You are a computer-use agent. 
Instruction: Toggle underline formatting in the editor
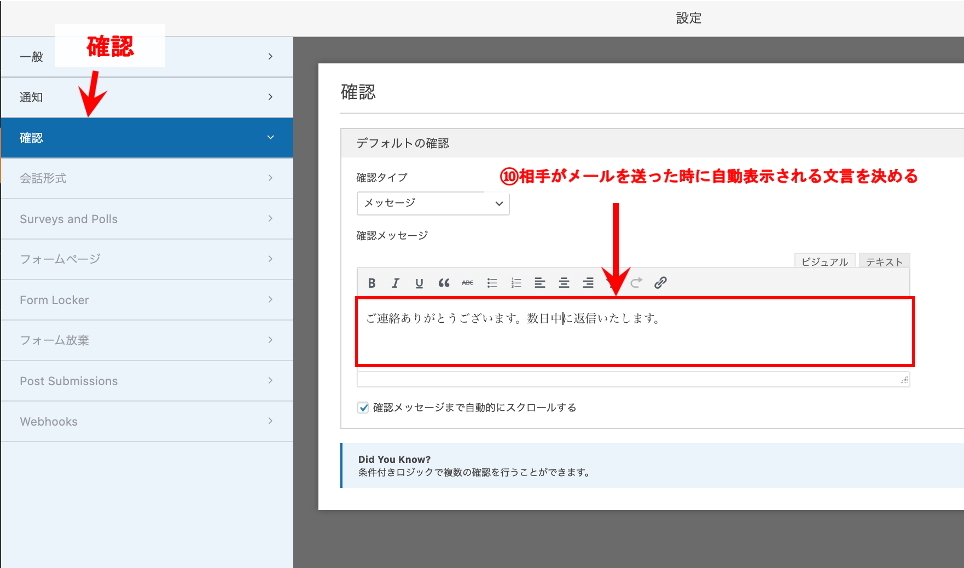(x=419, y=283)
